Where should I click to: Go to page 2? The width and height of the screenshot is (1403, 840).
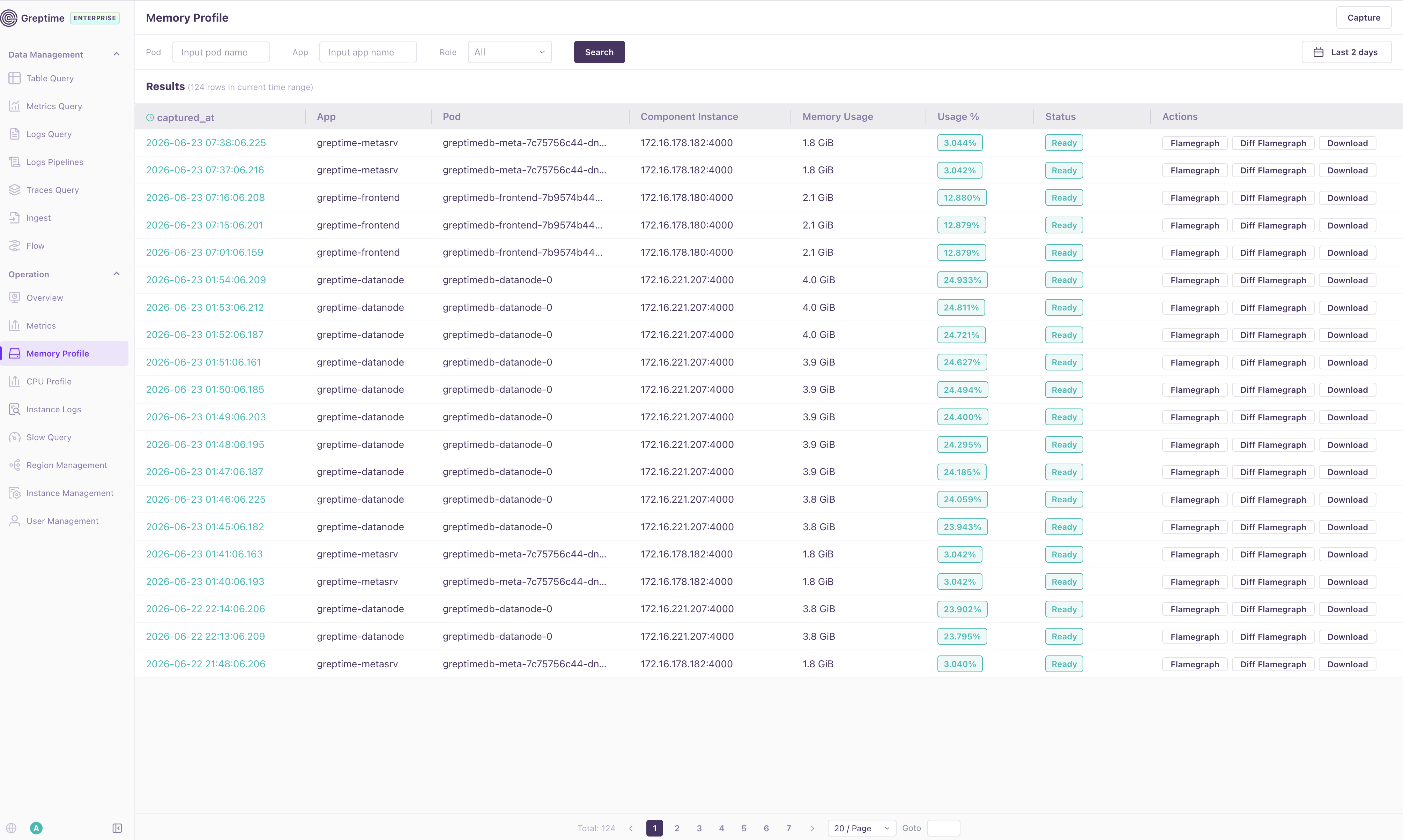coord(677,828)
